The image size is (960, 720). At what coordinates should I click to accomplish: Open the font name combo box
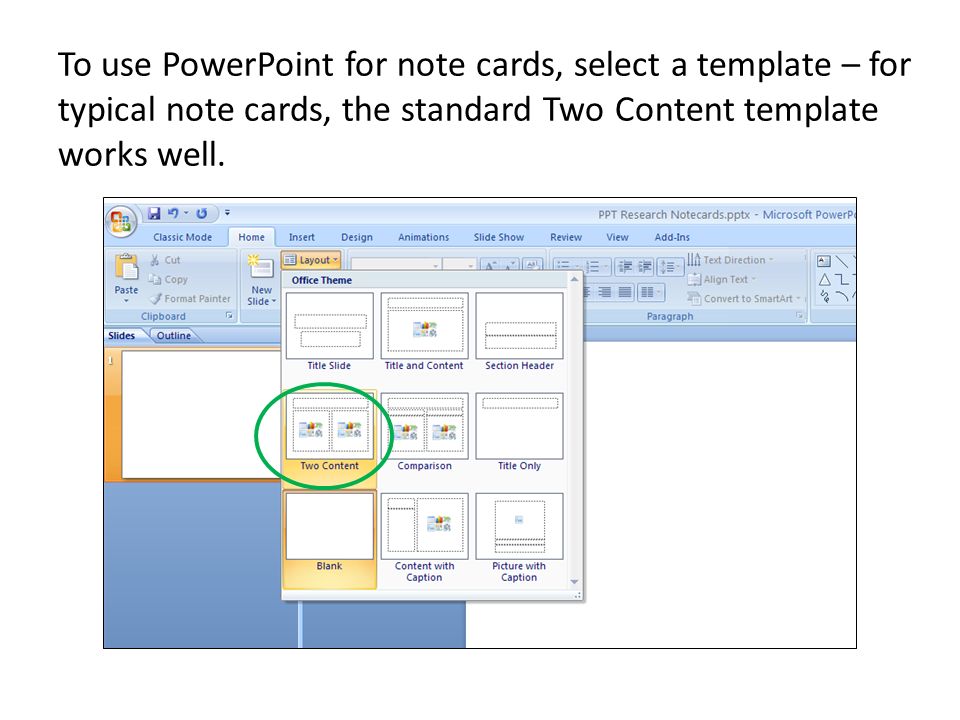click(396, 264)
